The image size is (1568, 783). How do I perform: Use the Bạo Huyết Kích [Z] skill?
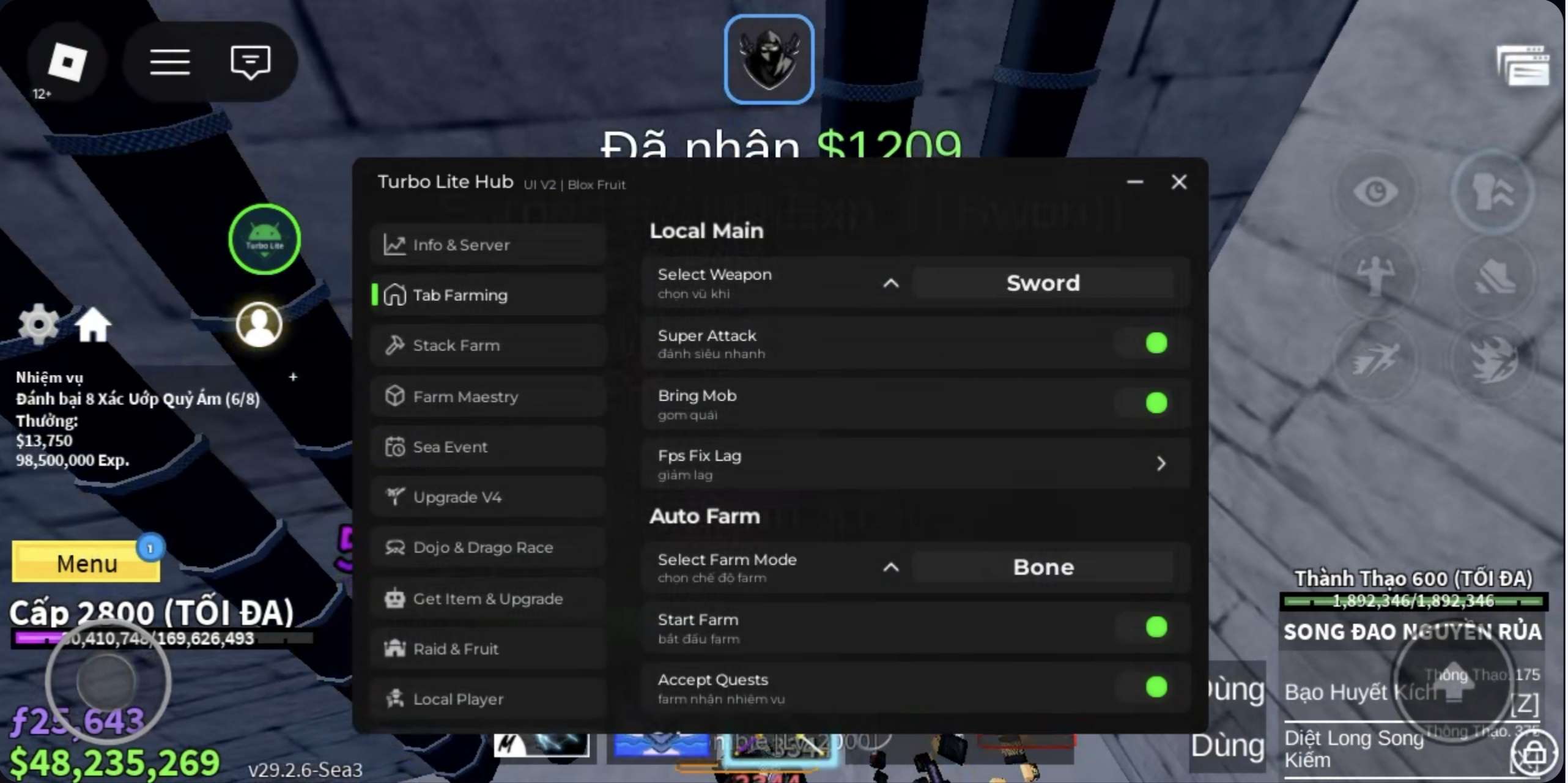(x=1412, y=691)
